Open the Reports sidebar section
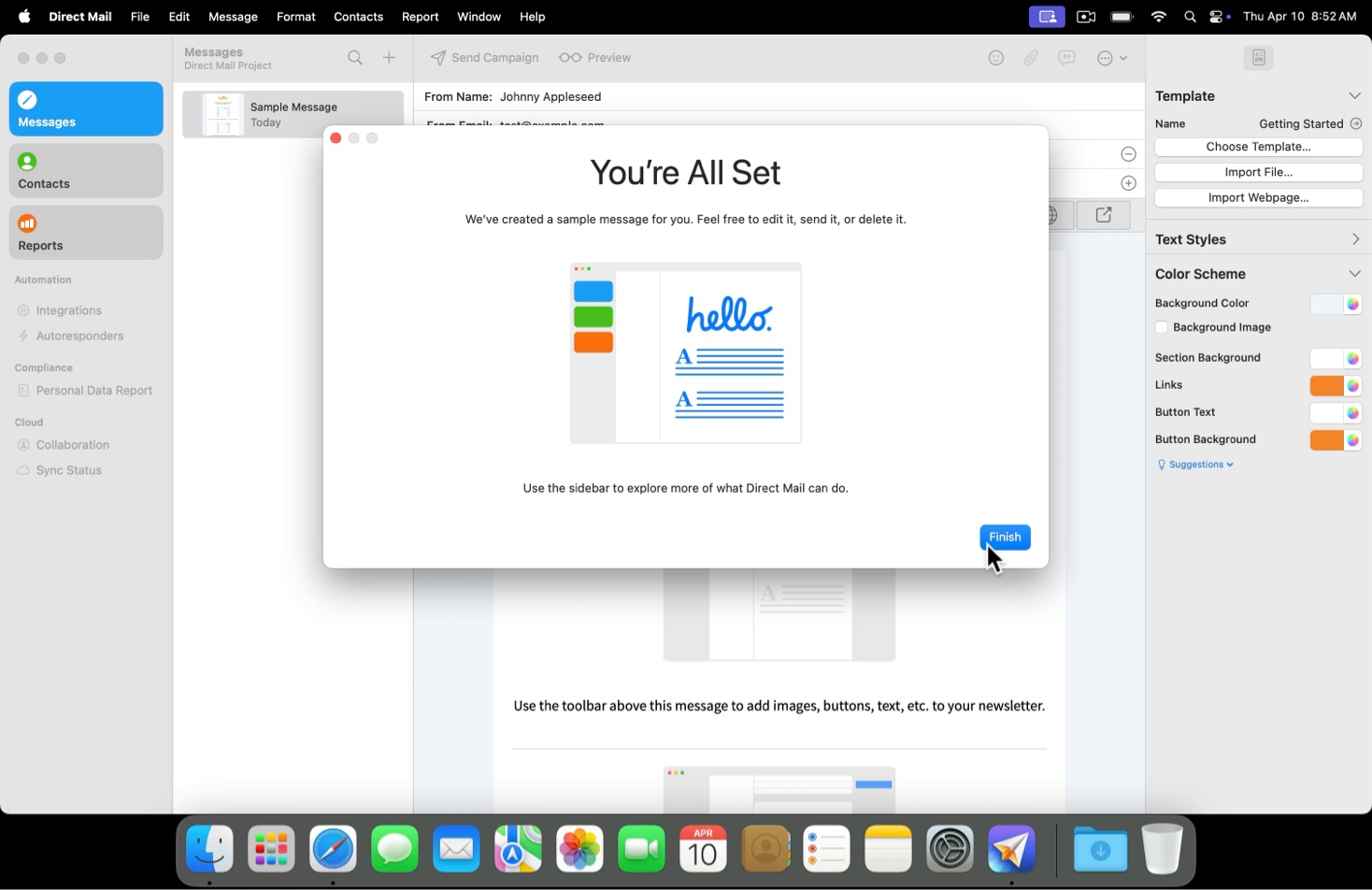The image size is (1372, 890). [86, 233]
